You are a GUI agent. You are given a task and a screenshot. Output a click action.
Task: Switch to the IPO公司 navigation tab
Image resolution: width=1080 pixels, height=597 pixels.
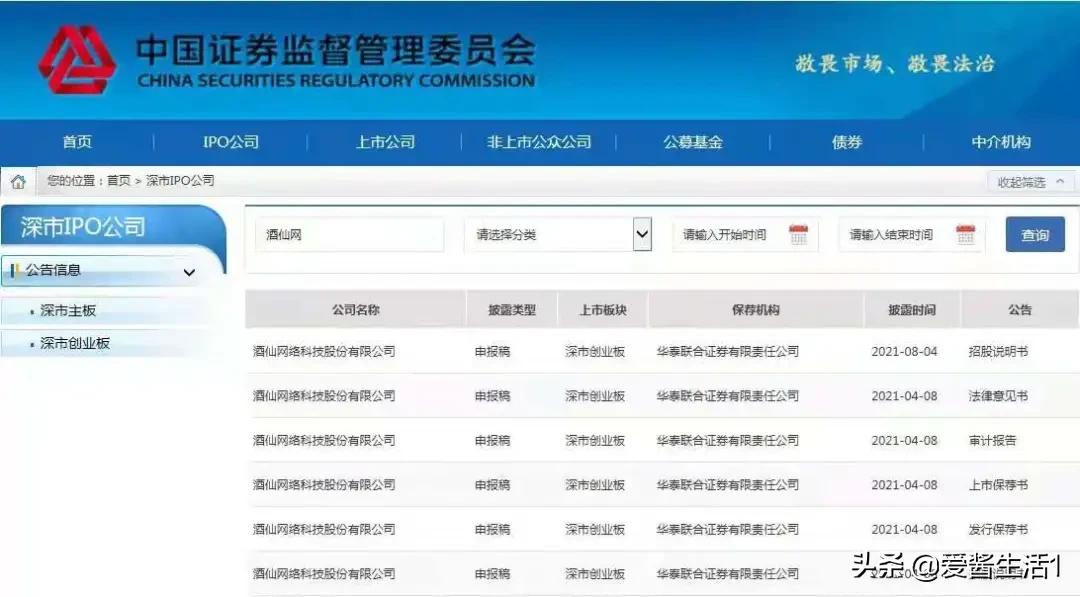(x=229, y=141)
